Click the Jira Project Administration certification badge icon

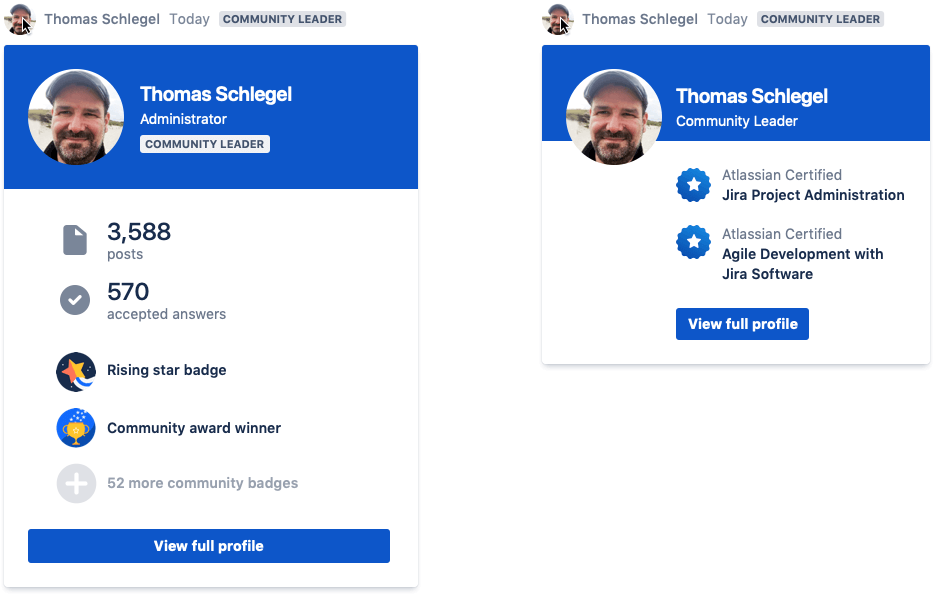point(693,185)
